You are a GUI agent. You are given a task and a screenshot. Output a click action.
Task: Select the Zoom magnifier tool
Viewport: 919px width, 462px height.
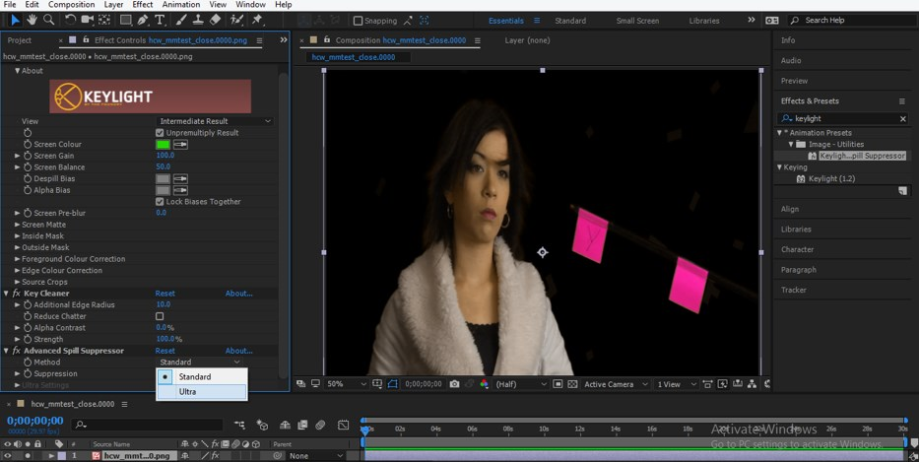(49, 20)
